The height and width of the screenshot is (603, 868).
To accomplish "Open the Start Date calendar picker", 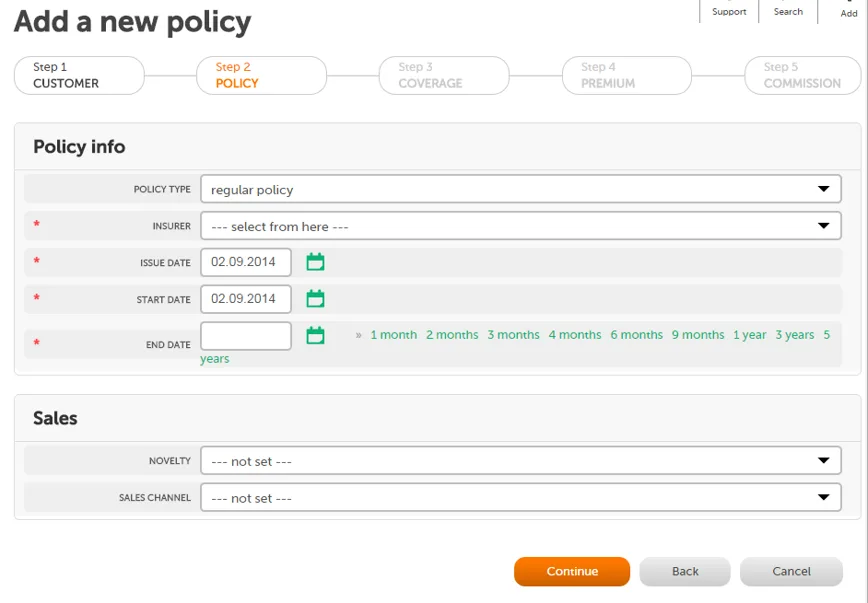I will pyautogui.click(x=315, y=299).
